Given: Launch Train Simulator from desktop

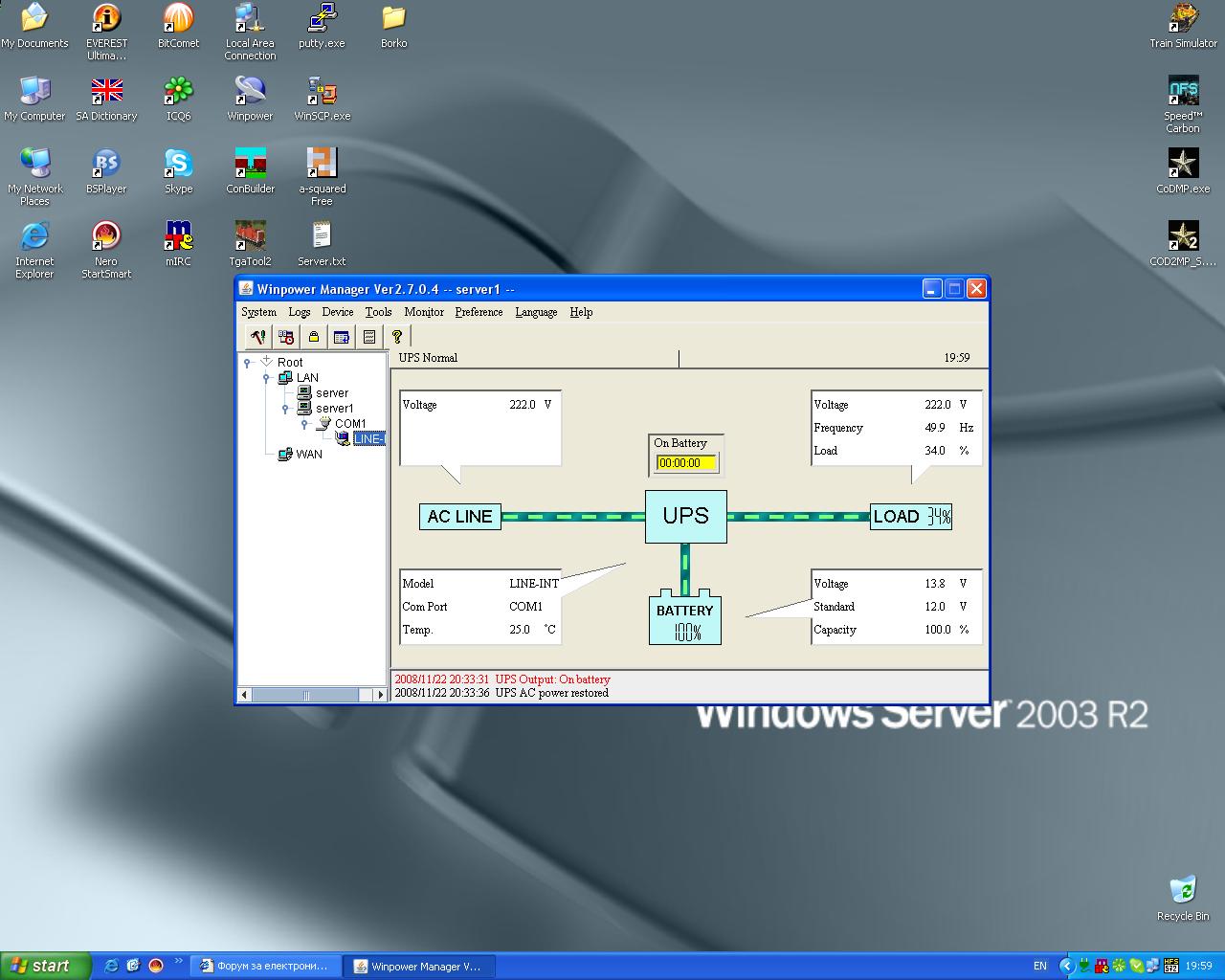Looking at the screenshot, I should coord(1183,27).
